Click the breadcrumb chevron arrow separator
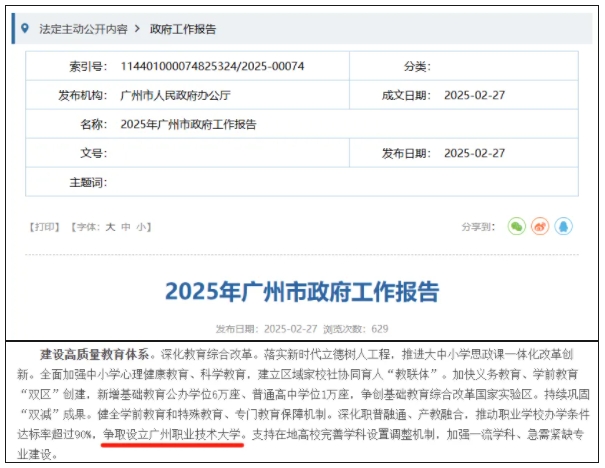The height and width of the screenshot is (468, 605). (x=137, y=29)
